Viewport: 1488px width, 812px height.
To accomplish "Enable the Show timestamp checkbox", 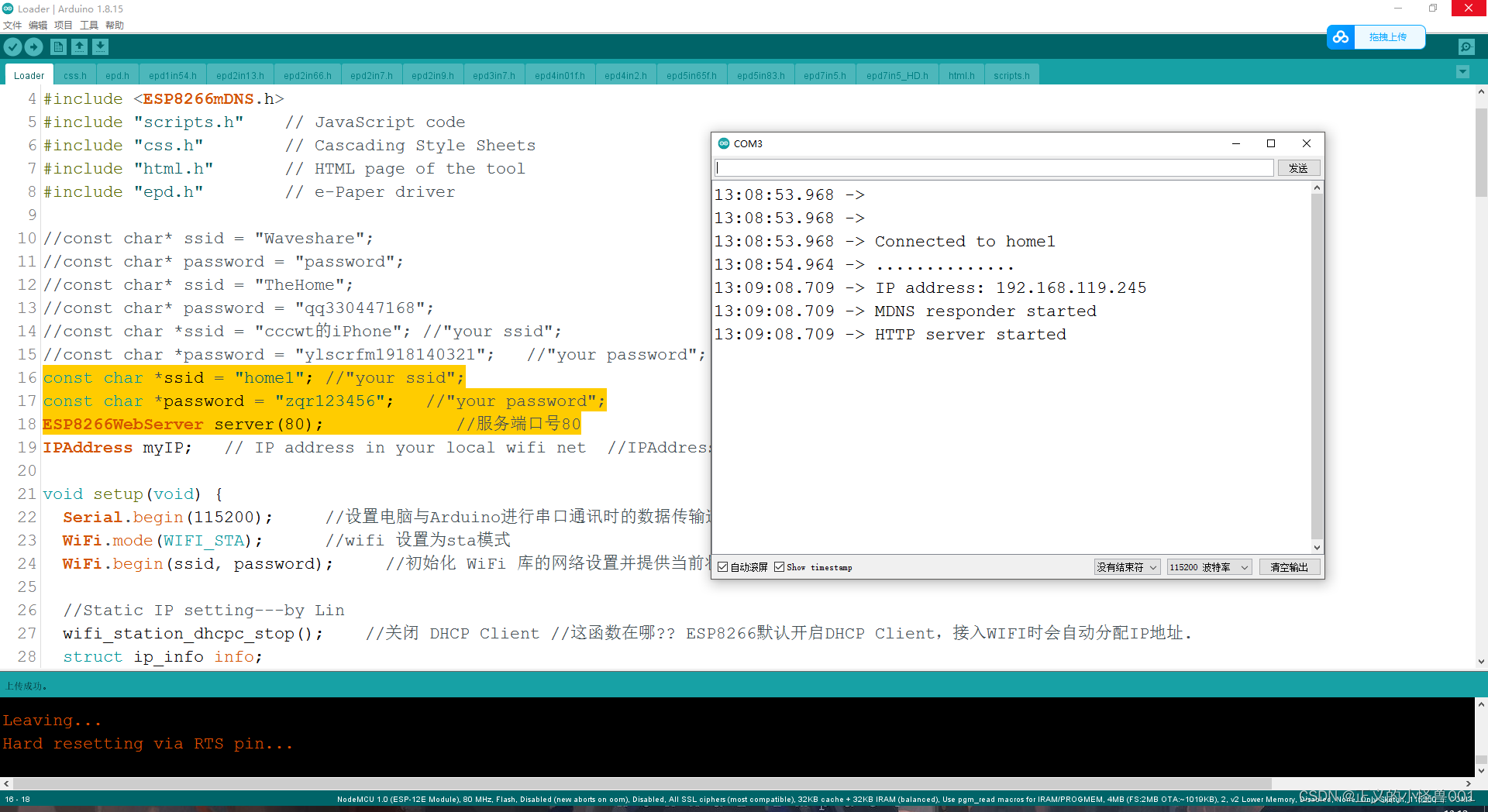I will (780, 566).
